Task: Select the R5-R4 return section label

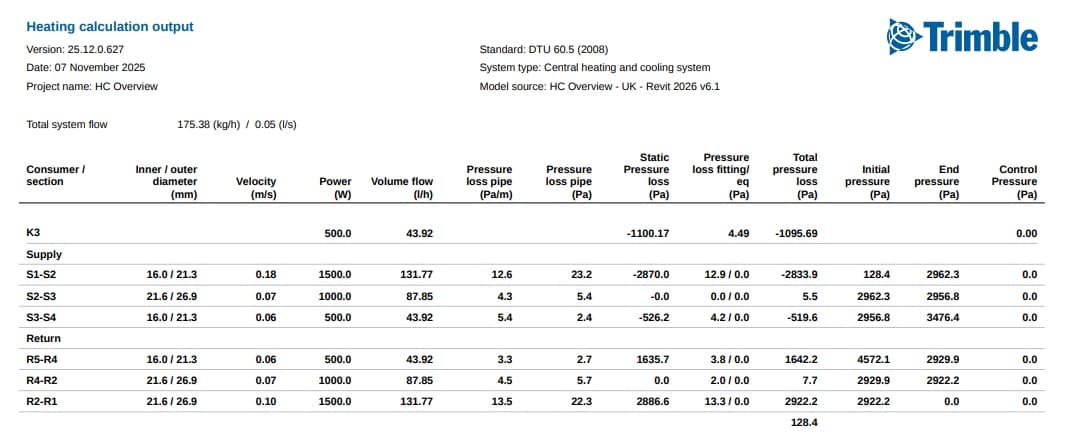Action: (x=41, y=359)
